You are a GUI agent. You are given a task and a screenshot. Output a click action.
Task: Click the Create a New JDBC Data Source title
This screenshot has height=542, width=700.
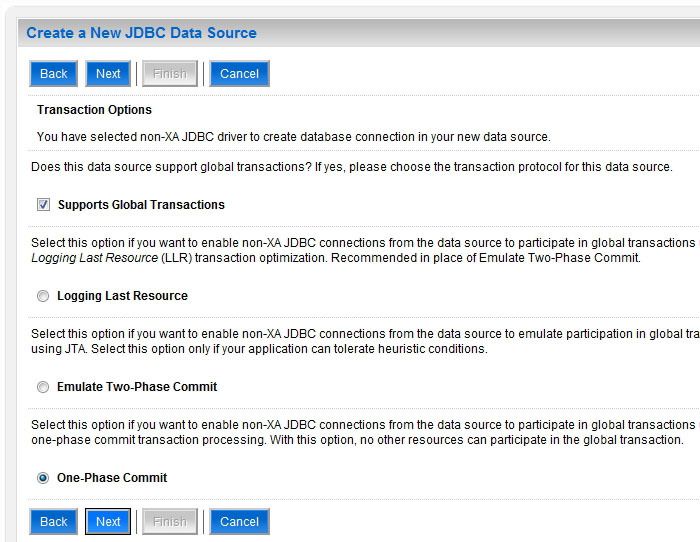[142, 33]
